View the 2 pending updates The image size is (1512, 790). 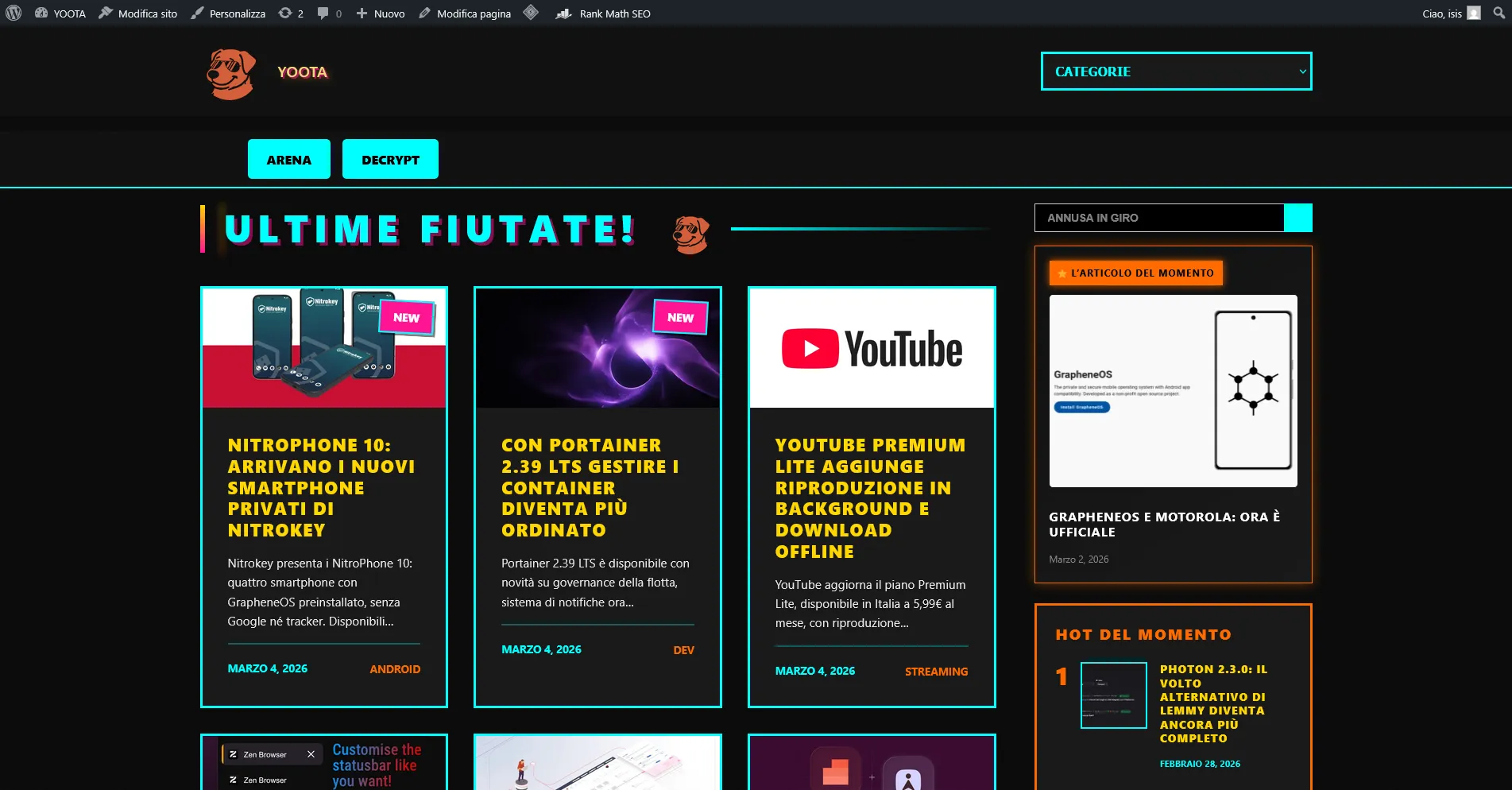291,14
